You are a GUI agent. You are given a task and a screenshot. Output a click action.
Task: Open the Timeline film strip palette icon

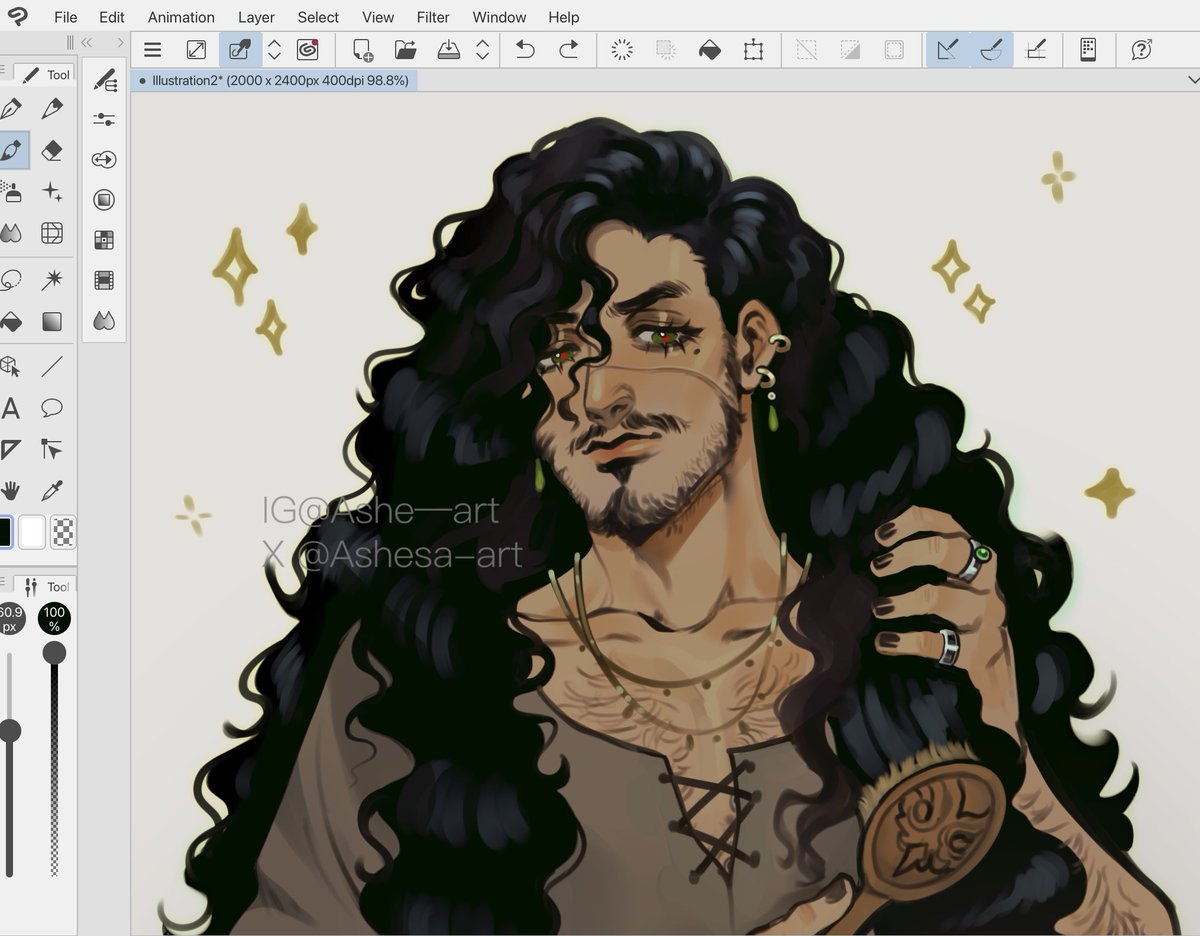tap(104, 280)
